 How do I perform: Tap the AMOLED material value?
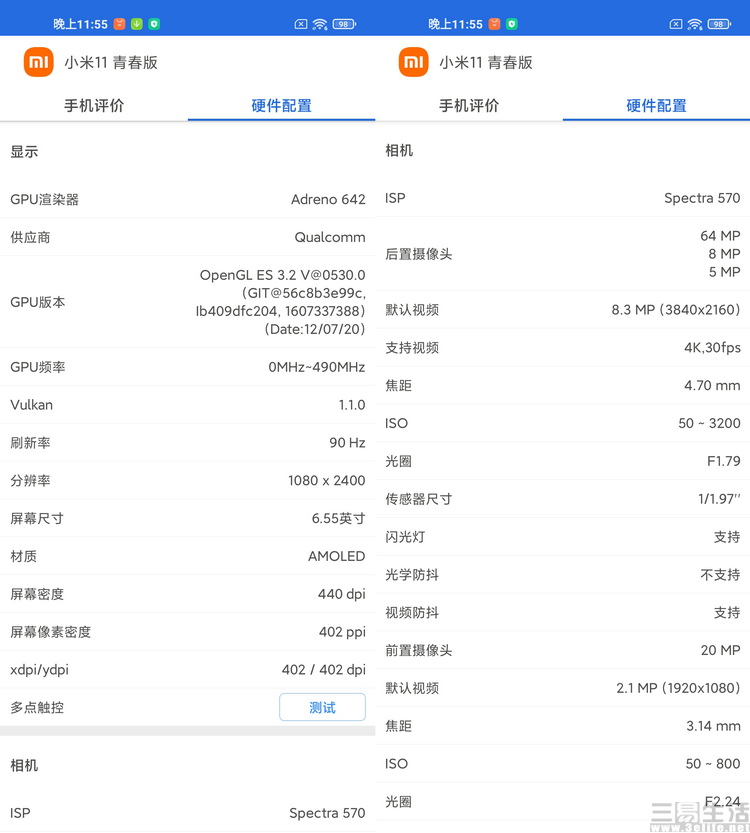[x=337, y=556]
